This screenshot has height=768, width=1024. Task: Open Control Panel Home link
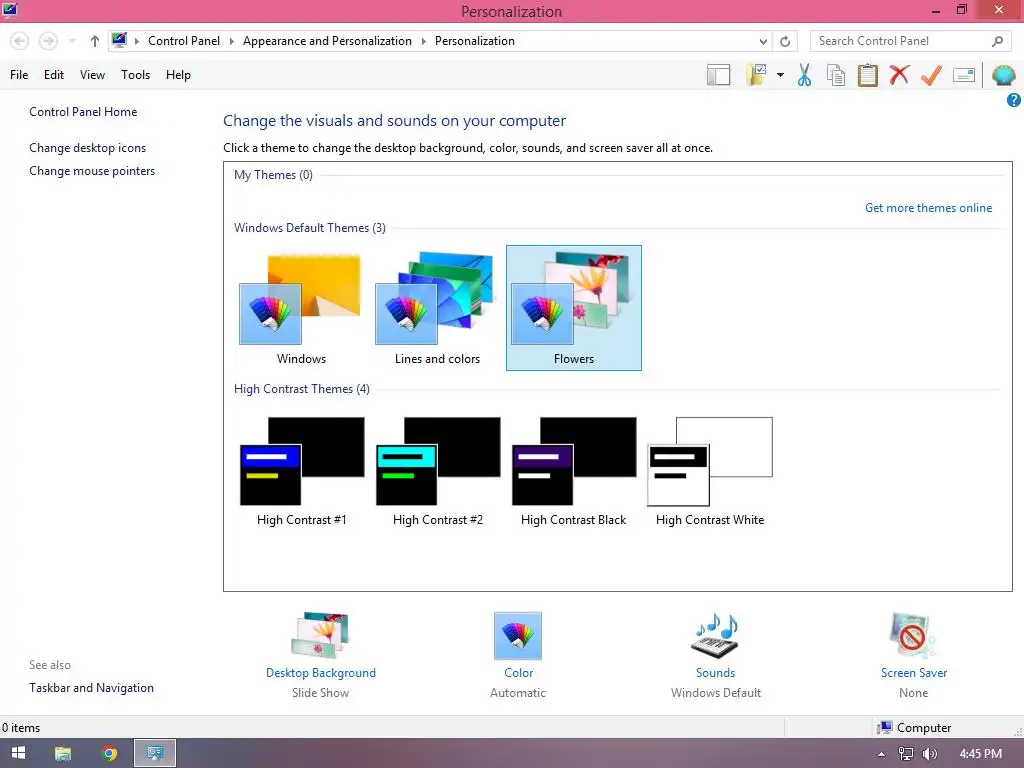coord(83,112)
